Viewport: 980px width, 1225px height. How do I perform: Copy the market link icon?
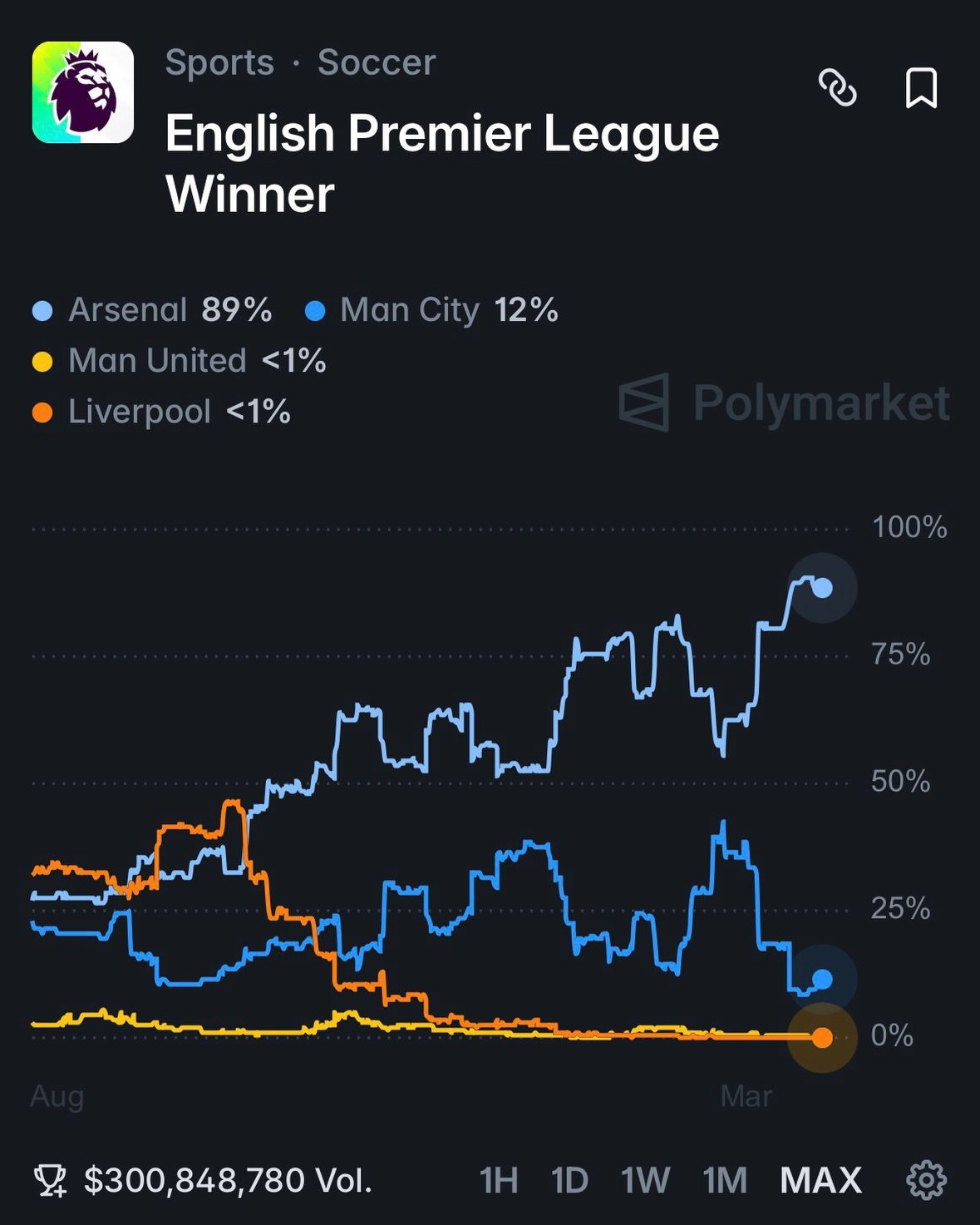coord(837,87)
